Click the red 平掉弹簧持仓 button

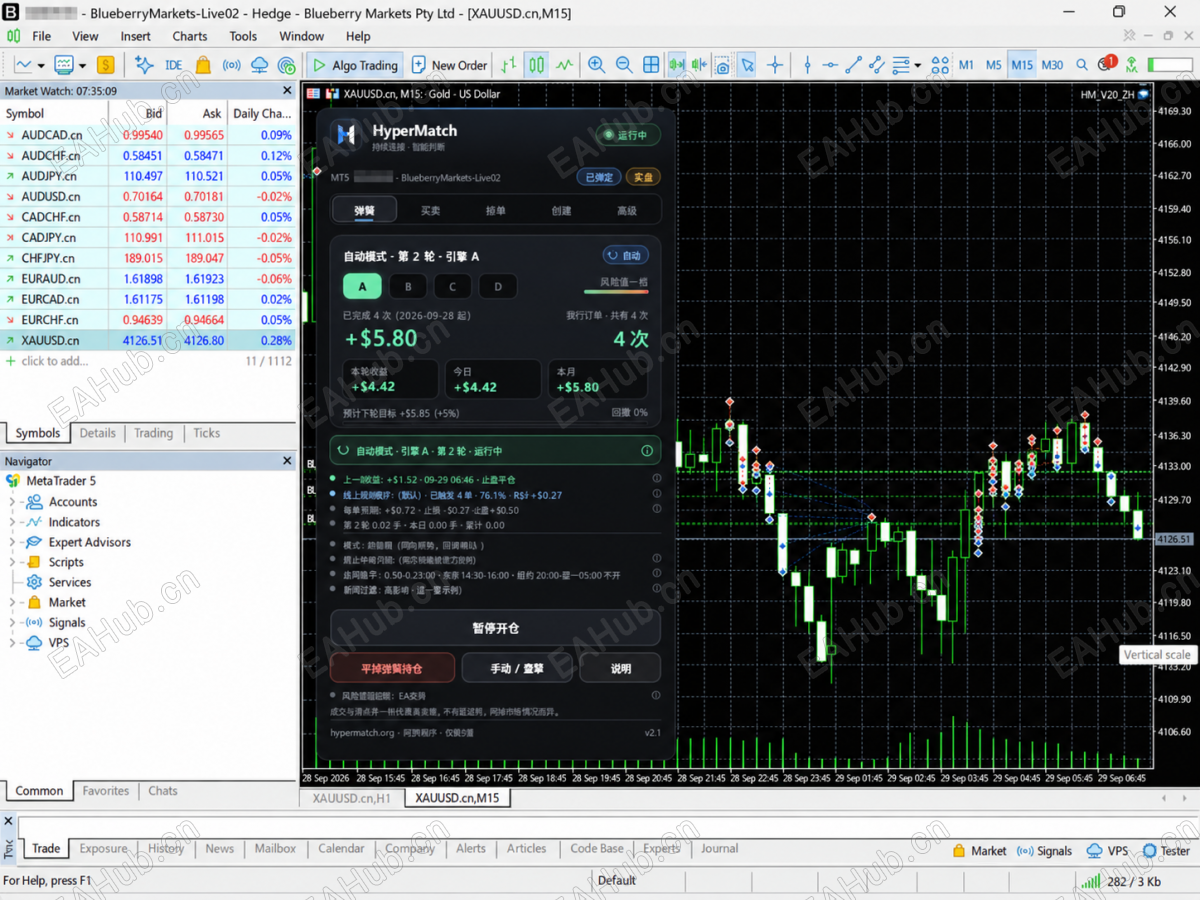click(392, 668)
